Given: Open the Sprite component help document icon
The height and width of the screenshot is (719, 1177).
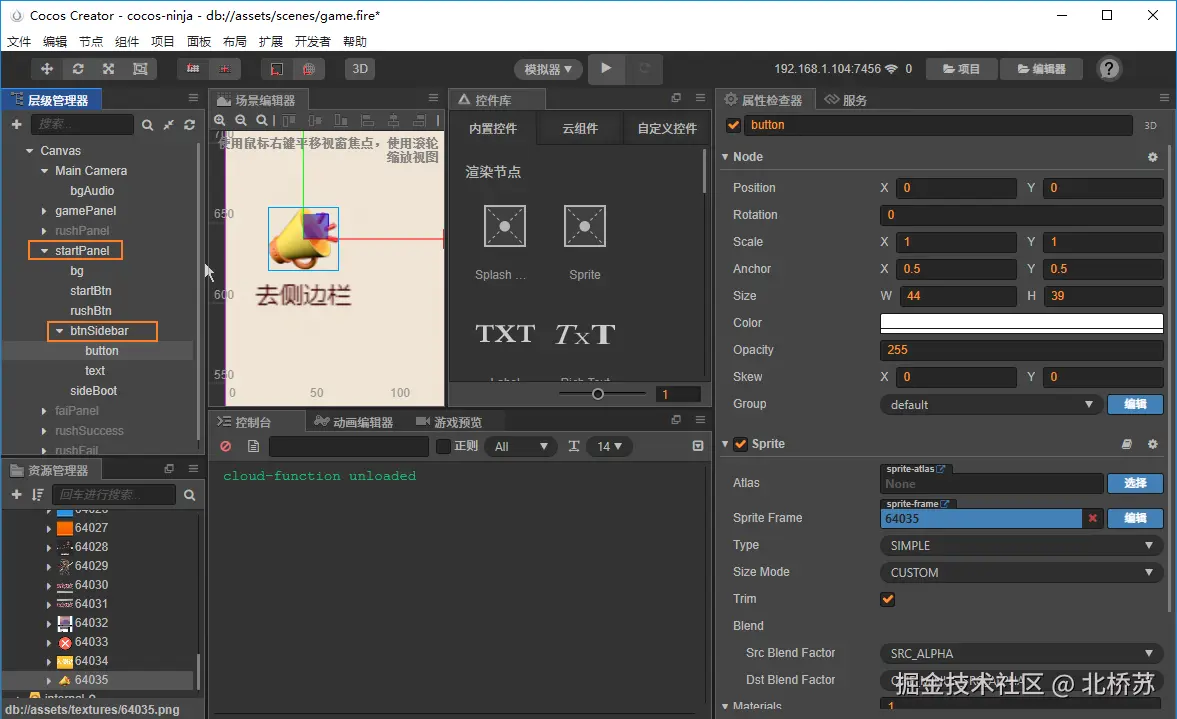Looking at the screenshot, I should click(1127, 444).
